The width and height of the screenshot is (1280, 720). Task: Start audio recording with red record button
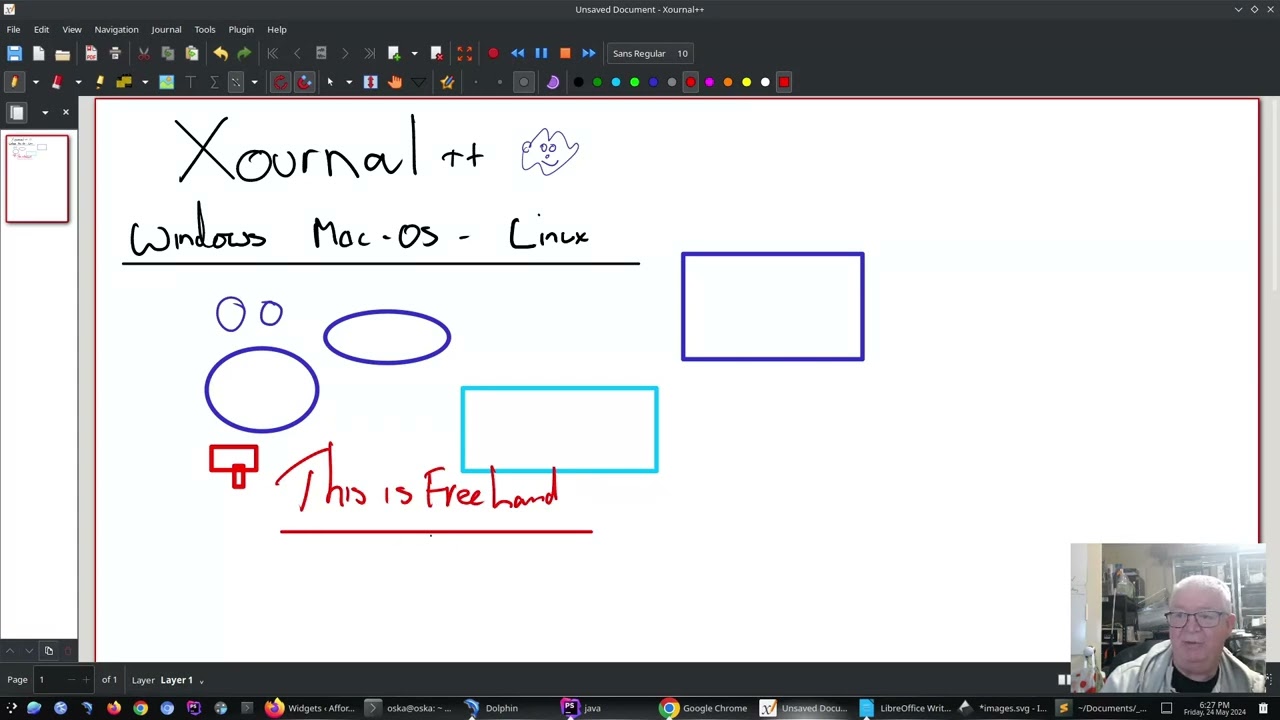[493, 53]
